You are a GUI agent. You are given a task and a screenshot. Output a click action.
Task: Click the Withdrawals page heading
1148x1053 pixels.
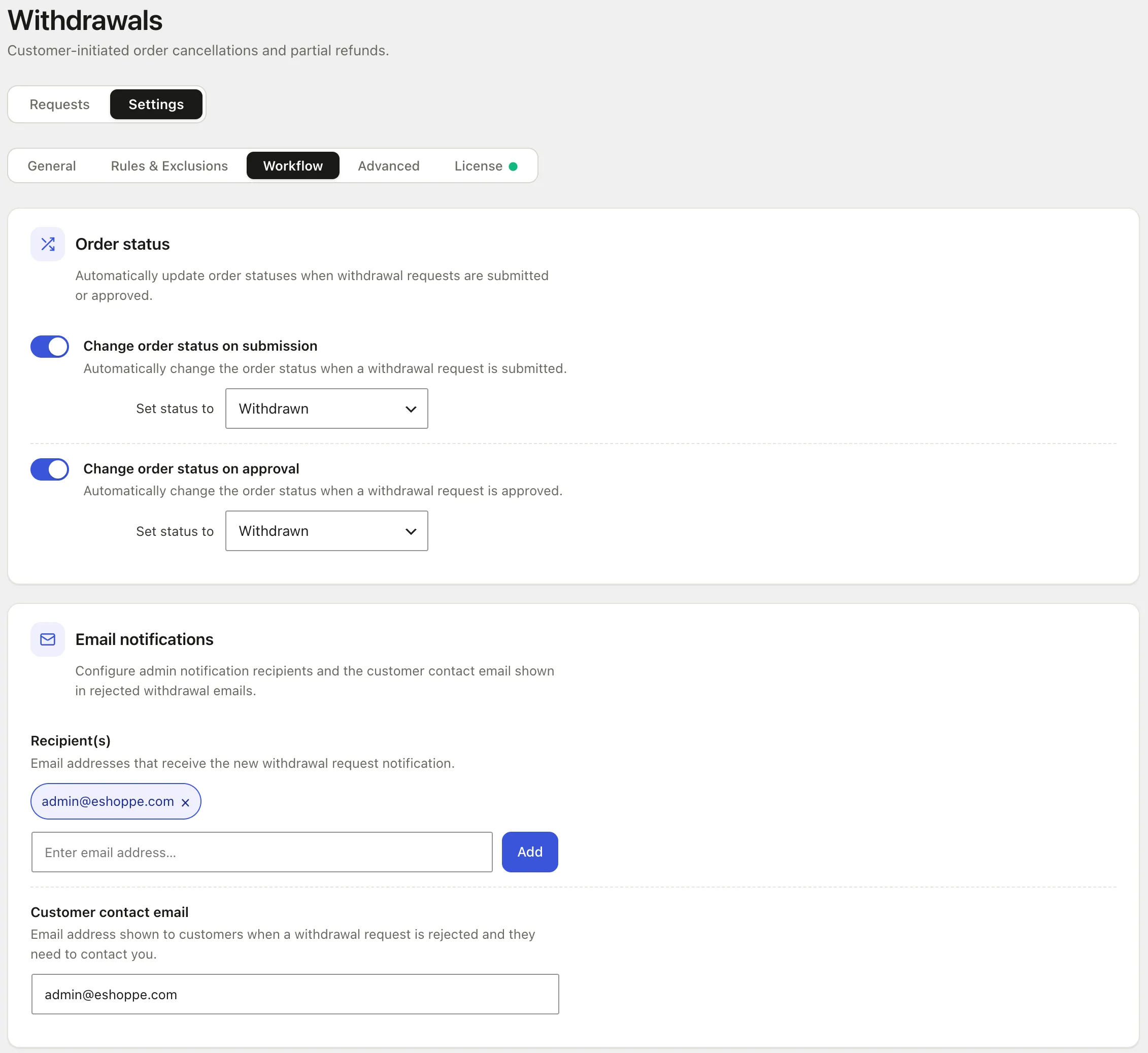[85, 20]
